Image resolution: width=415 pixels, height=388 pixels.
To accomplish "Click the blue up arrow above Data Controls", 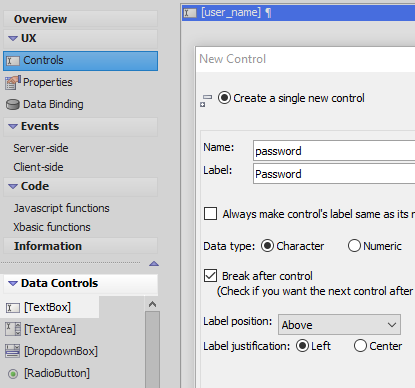I will [x=154, y=264].
